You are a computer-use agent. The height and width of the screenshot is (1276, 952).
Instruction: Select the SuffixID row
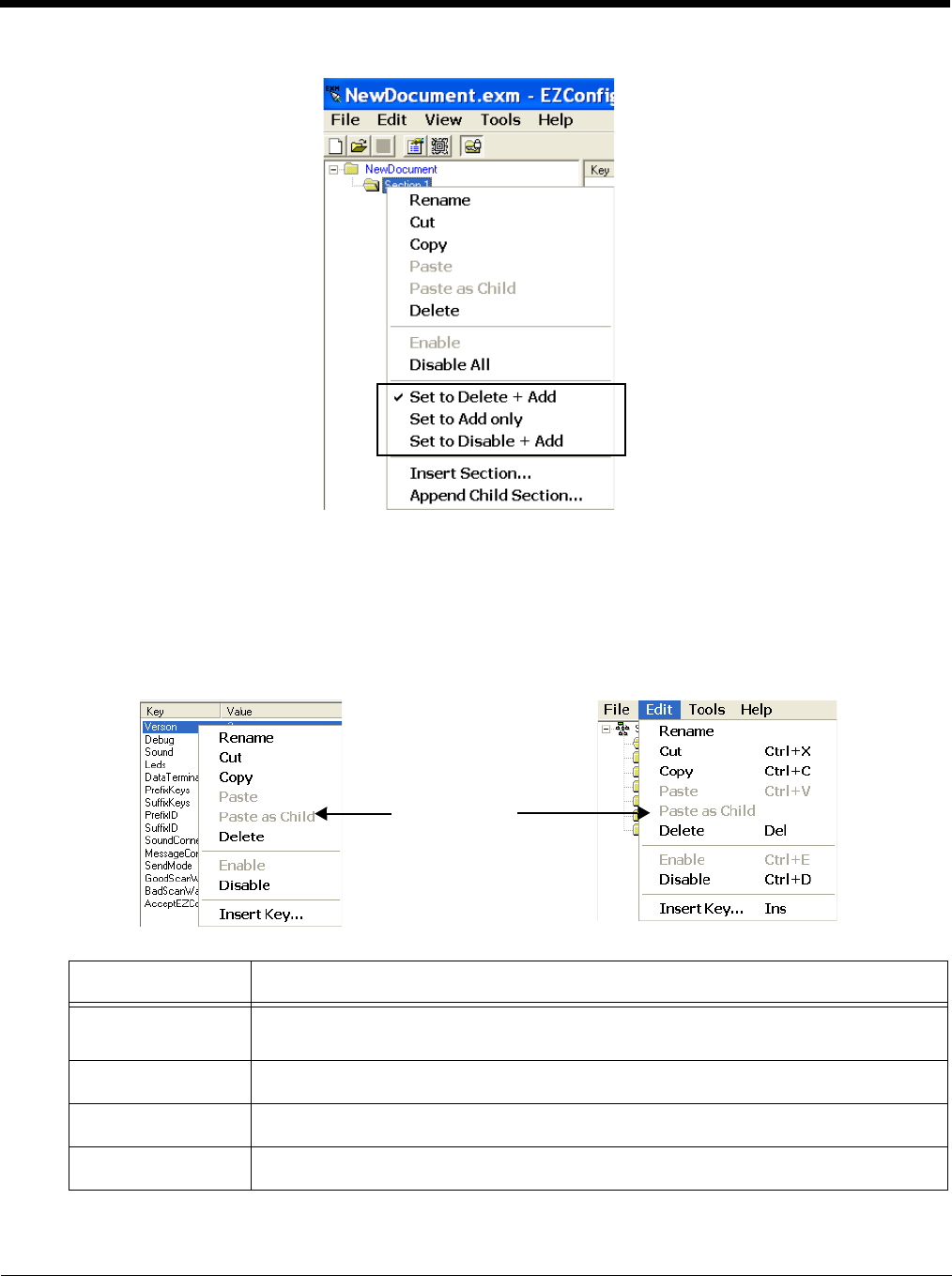pos(161,828)
